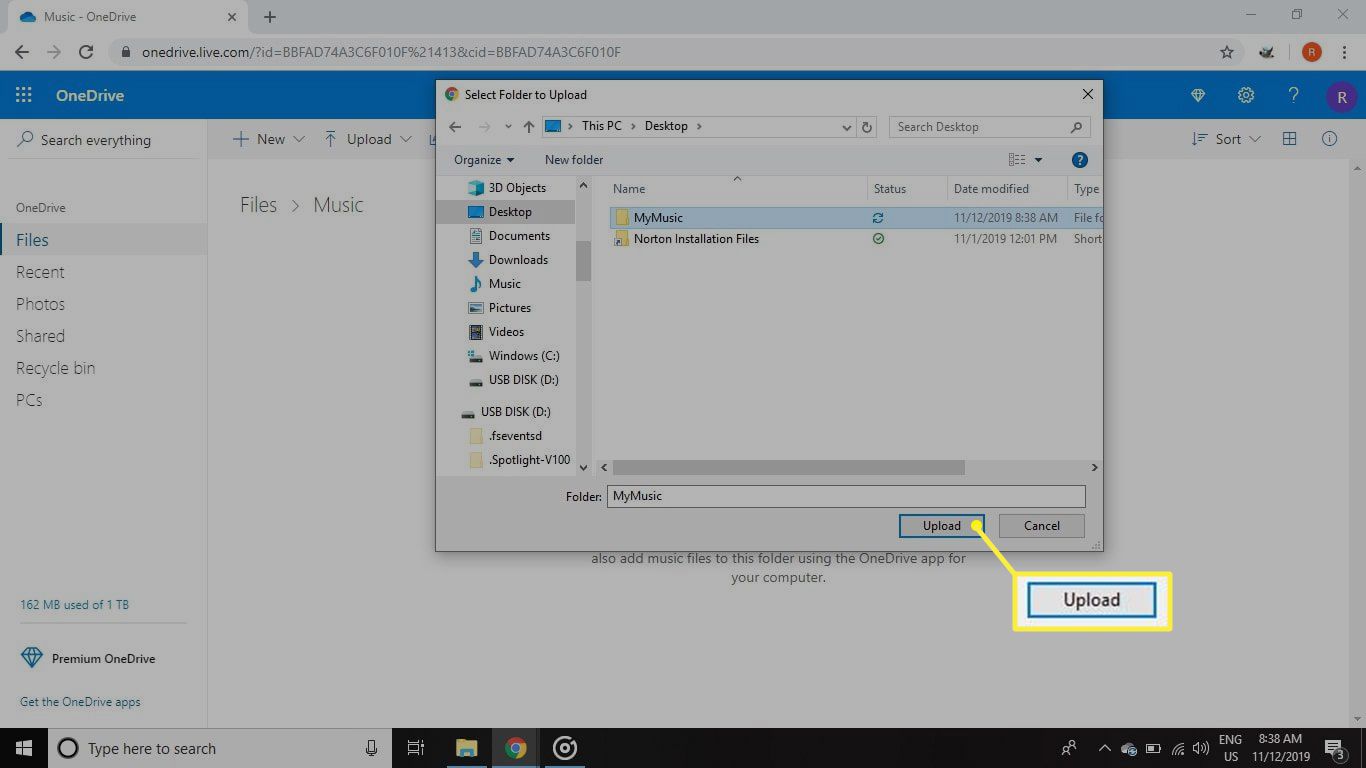Click Premium OneDrive link
The width and height of the screenshot is (1366, 768).
[x=103, y=659]
